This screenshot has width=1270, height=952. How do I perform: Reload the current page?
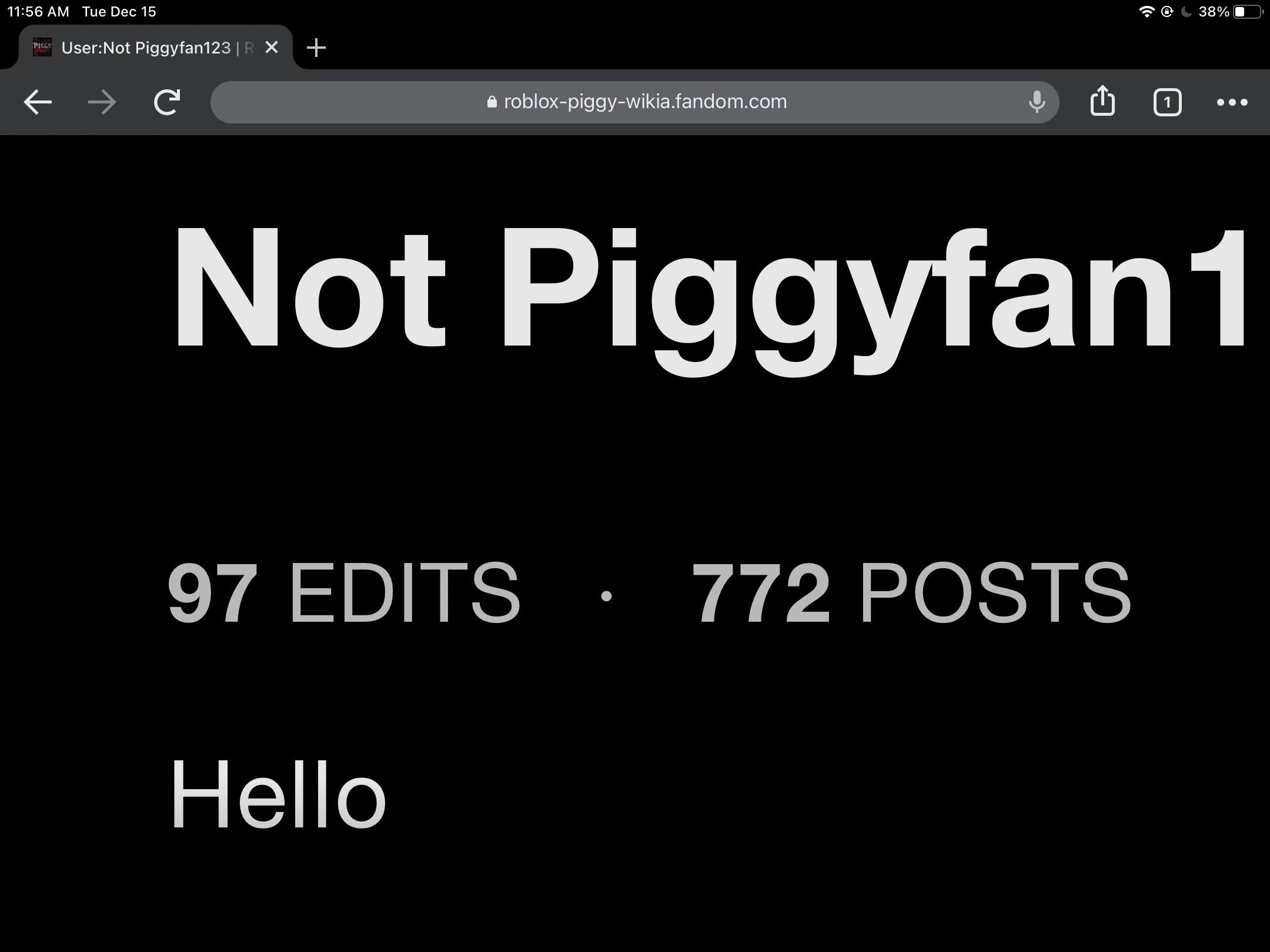167,102
